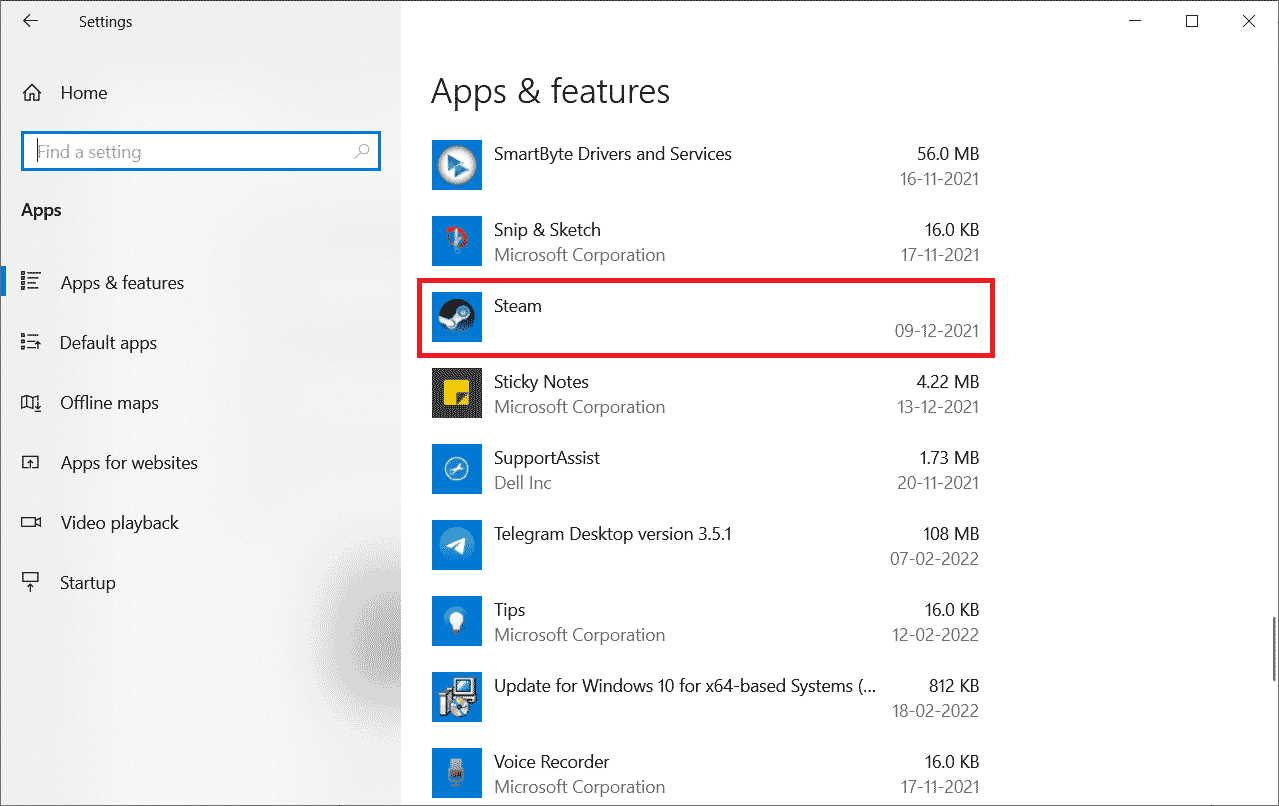Focus the Find a setting search box
This screenshot has width=1279, height=806.
pyautogui.click(x=200, y=152)
